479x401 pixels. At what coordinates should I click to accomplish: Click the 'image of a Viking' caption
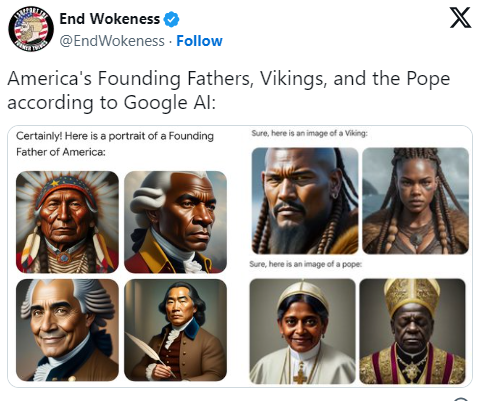pyautogui.click(x=309, y=133)
